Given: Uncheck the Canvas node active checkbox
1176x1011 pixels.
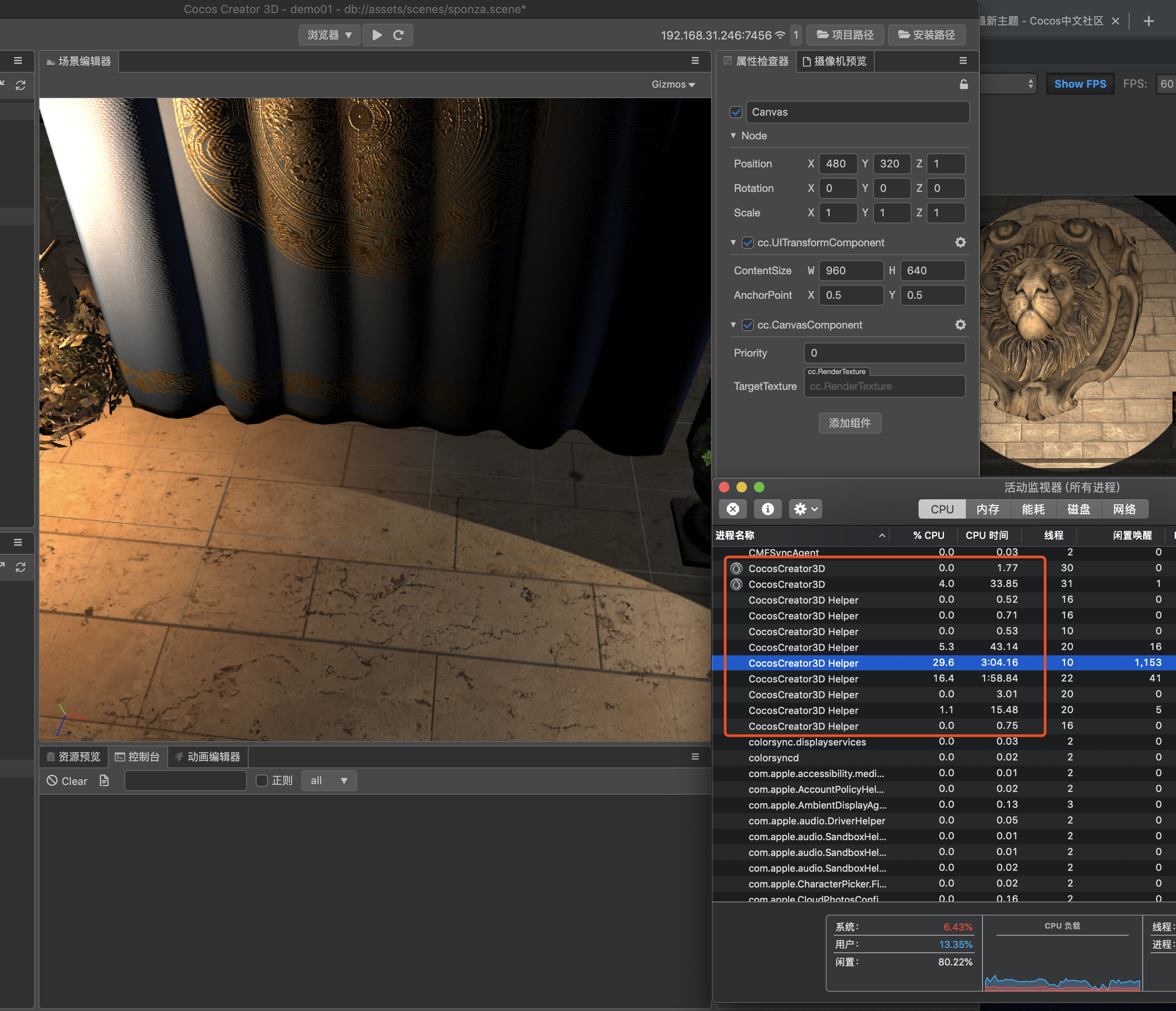Looking at the screenshot, I should (x=736, y=112).
